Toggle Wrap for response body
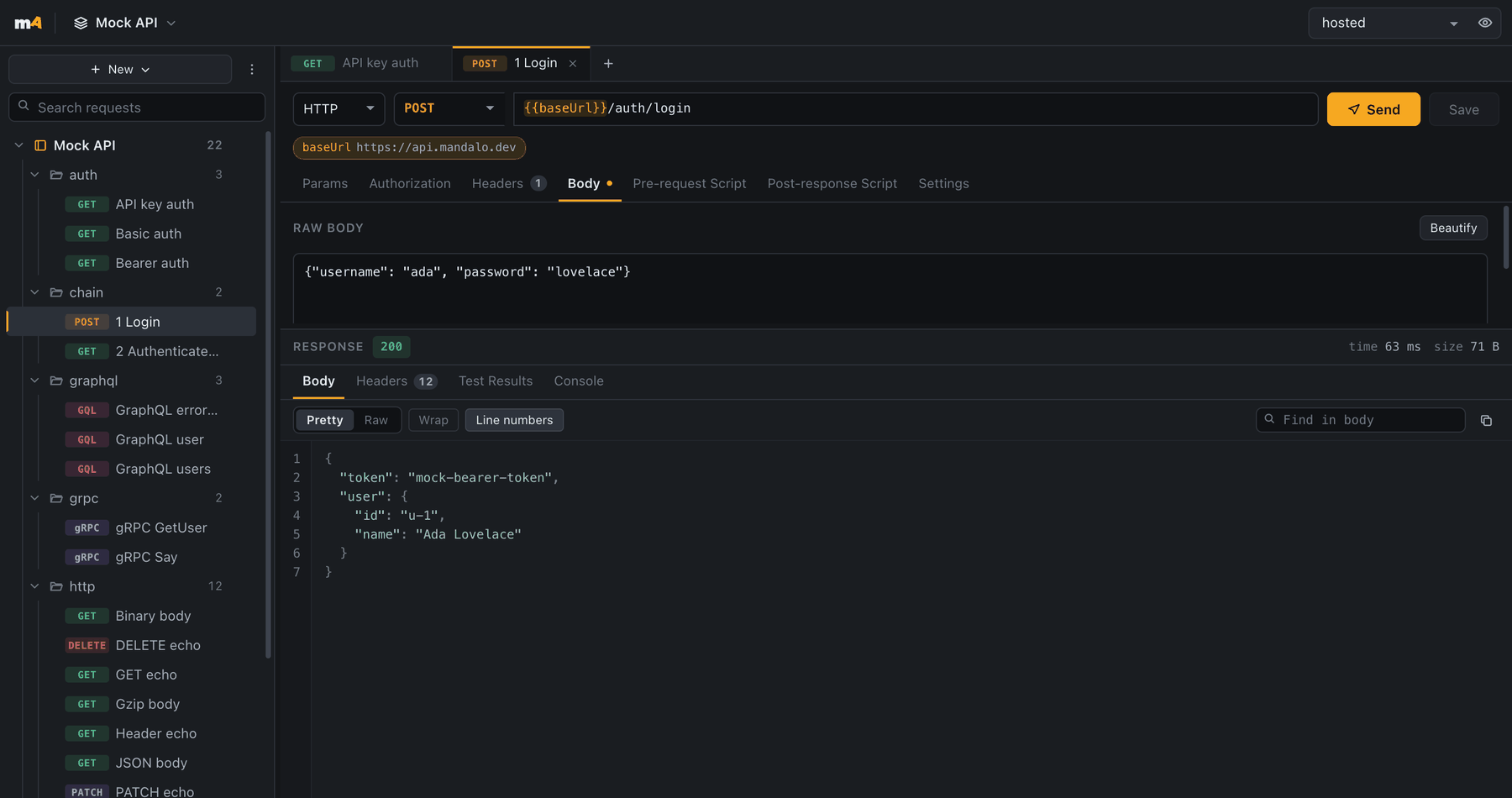The width and height of the screenshot is (1512, 798). click(x=433, y=420)
